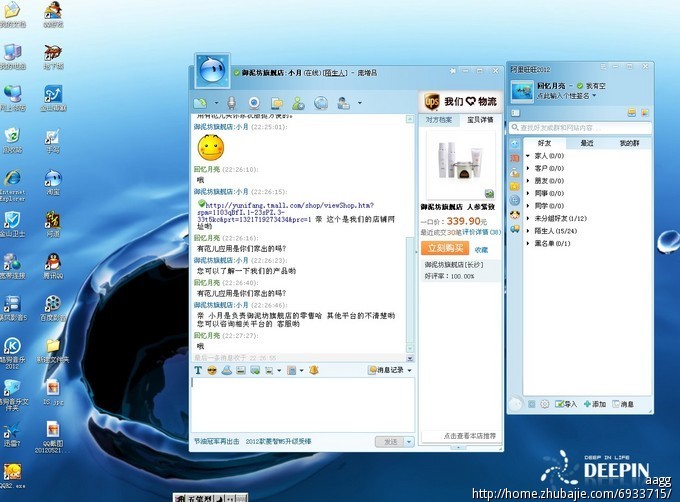680x502 pixels.
Task: Open the font settings T icon
Action: [198, 370]
